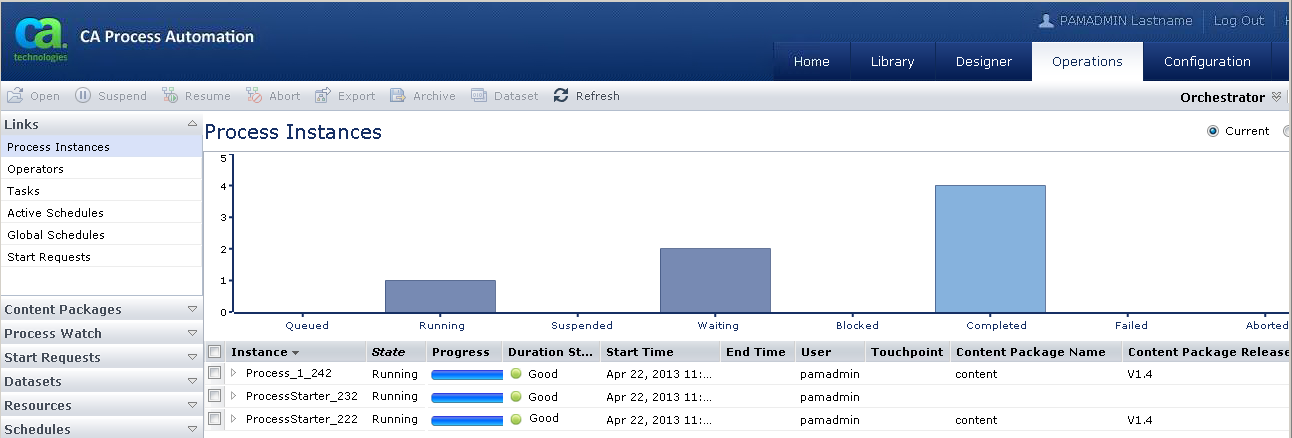Expand the Content Packages panel
1292x438 pixels.
(x=192, y=309)
